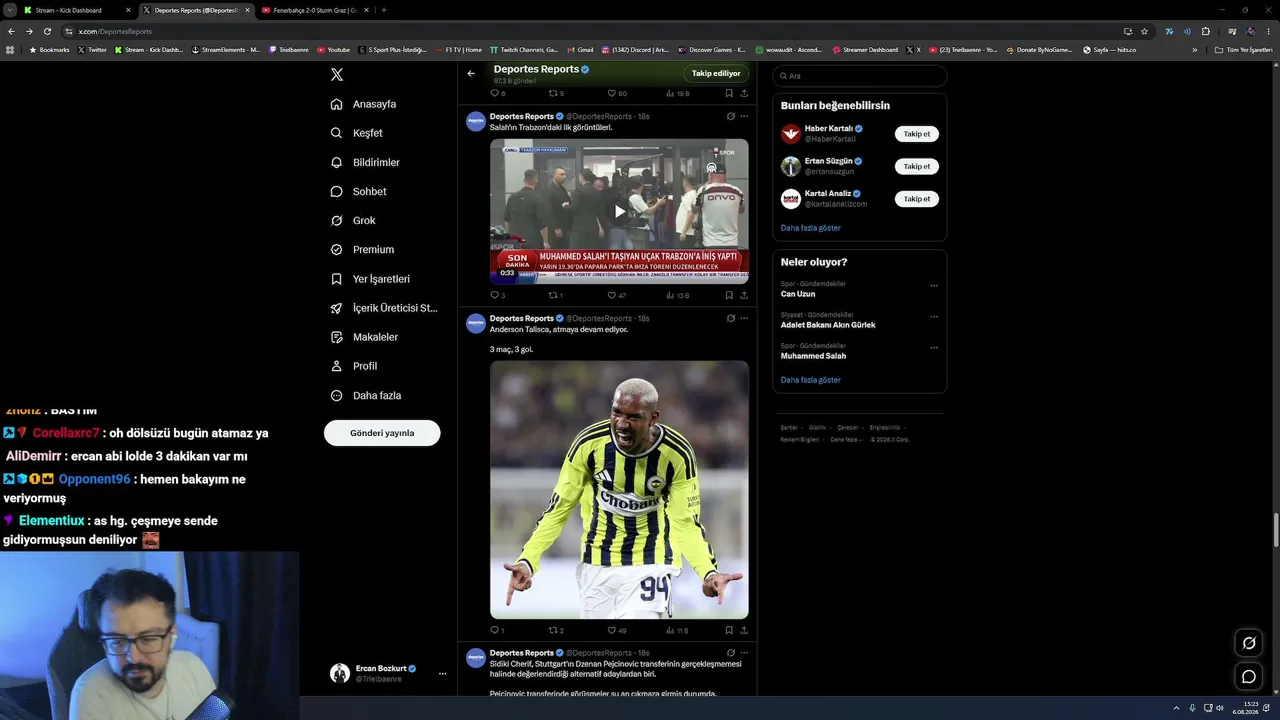1280x720 pixels.
Task: Open Chrome media controls icon
Action: pyautogui.click(x=1232, y=31)
